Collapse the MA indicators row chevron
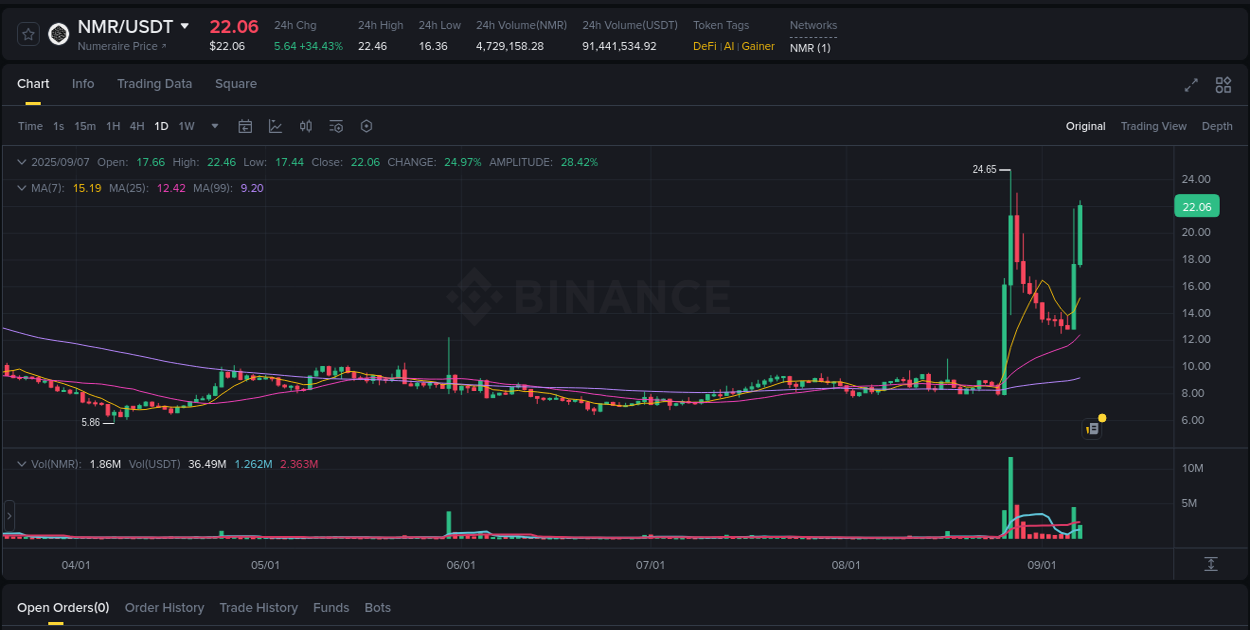 (21, 187)
